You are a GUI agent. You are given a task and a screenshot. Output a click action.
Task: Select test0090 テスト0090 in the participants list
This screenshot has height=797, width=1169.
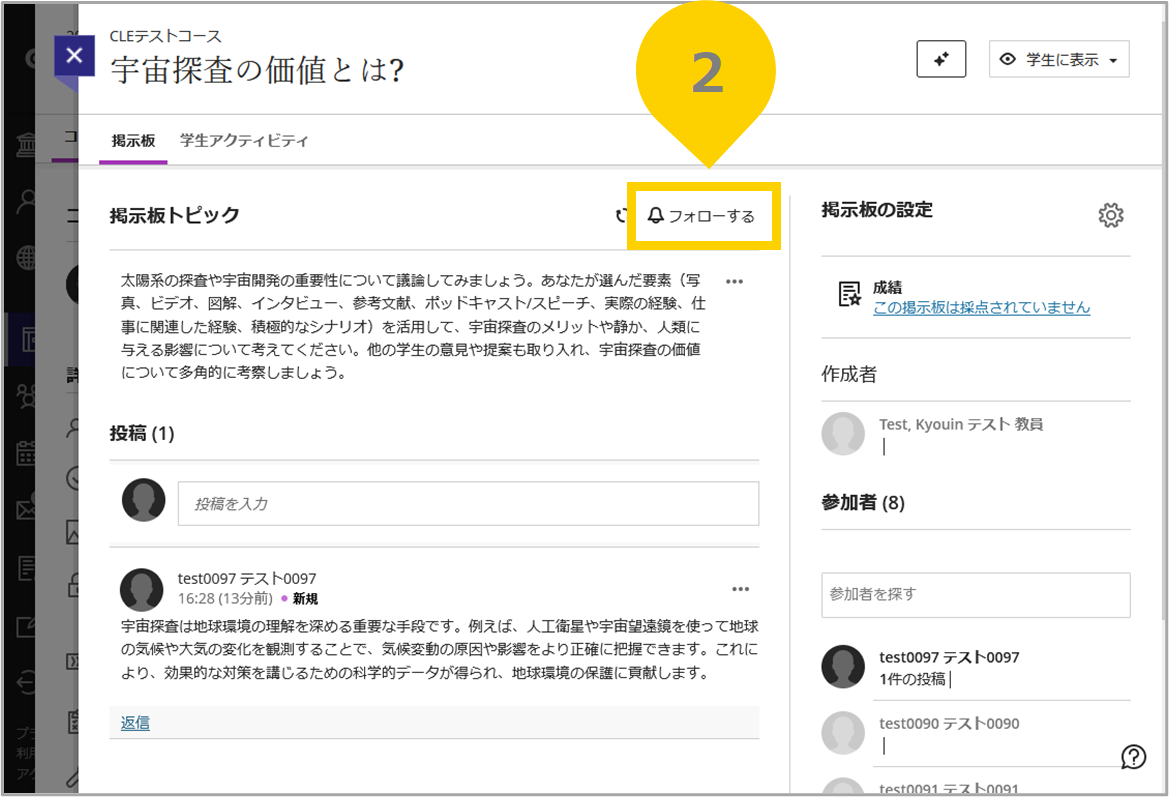coord(948,723)
